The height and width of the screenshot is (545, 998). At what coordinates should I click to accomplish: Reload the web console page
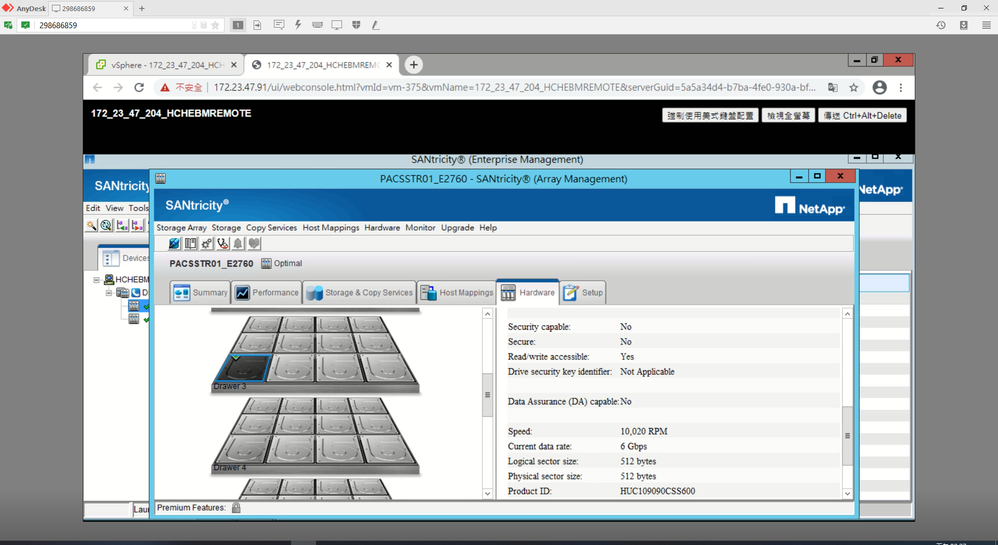coord(139,88)
